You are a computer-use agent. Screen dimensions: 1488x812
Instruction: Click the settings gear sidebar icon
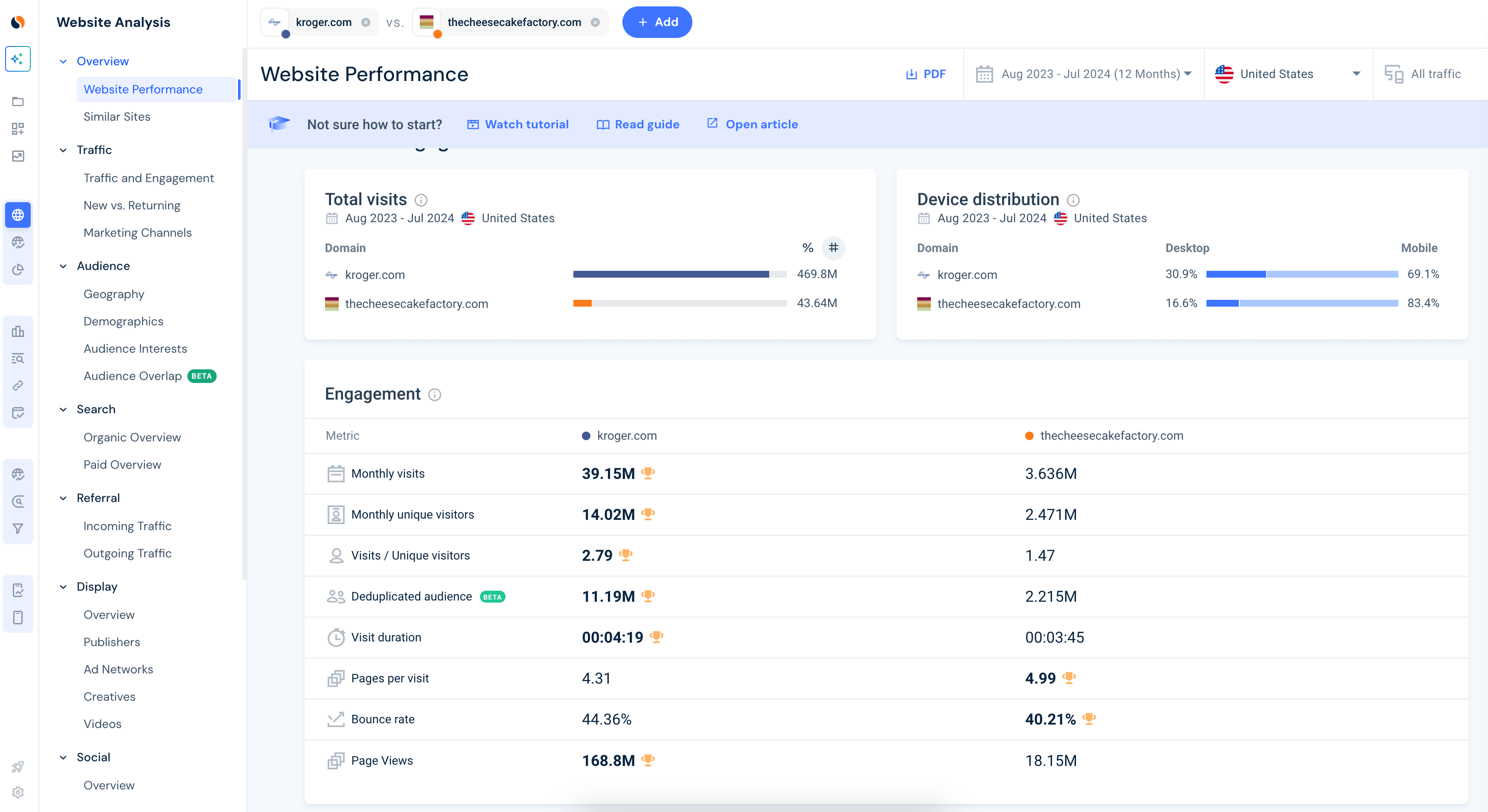tap(18, 792)
